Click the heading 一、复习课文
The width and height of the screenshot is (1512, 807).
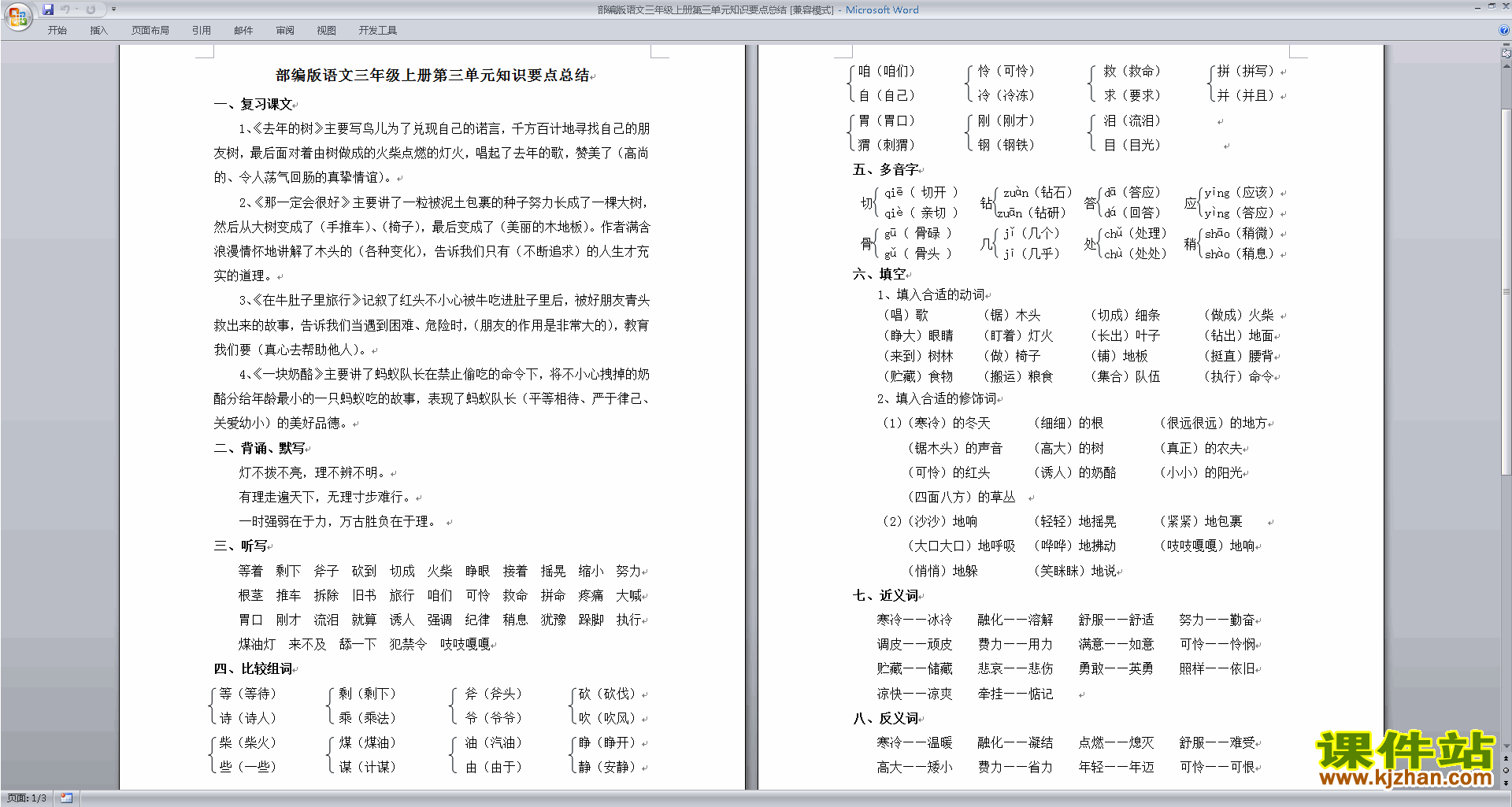tap(254, 105)
